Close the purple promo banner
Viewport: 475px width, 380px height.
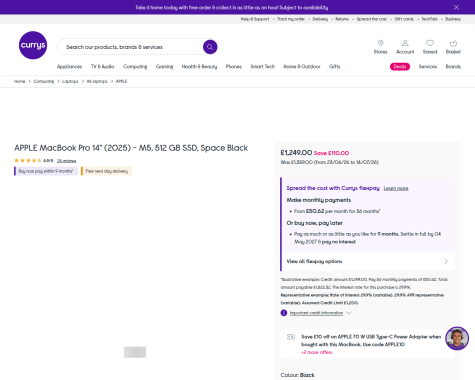click(456, 7)
